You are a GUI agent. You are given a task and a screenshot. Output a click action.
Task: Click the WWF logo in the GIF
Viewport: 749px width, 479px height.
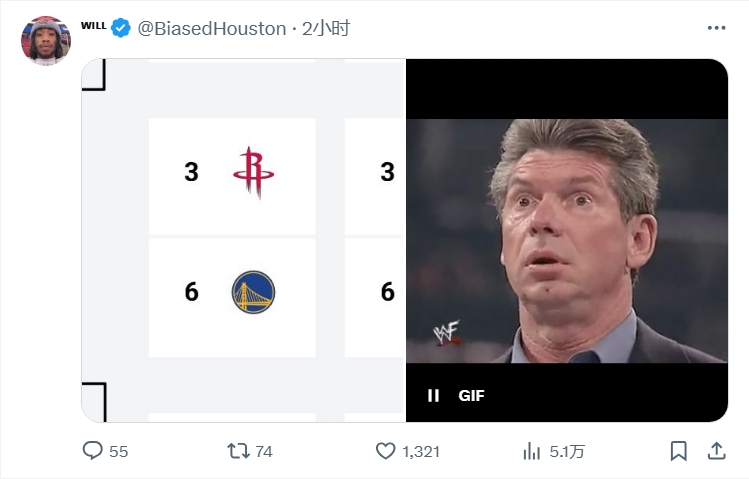click(x=446, y=335)
